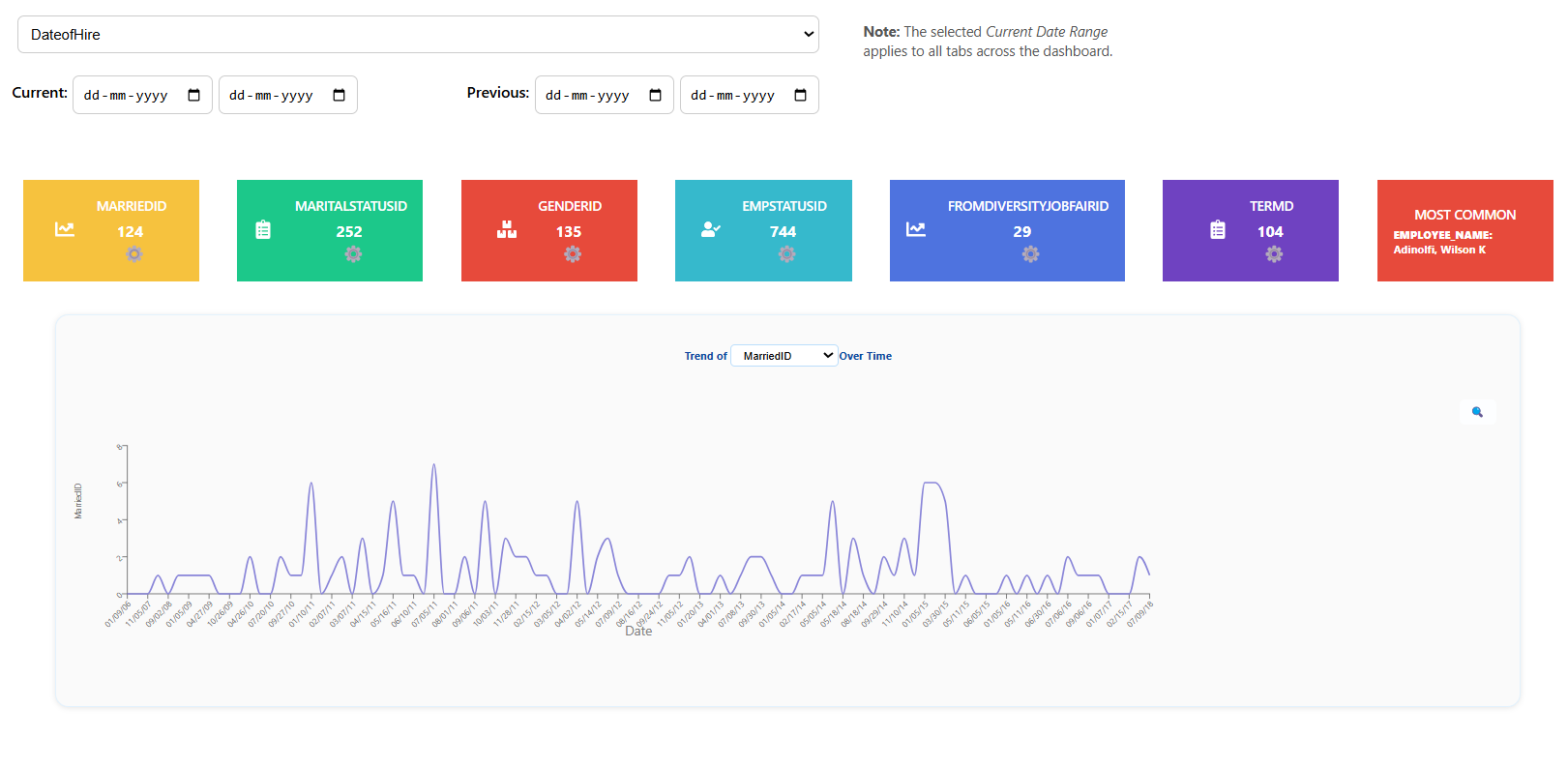Click the chart peak near 07/05/11

[433, 465]
